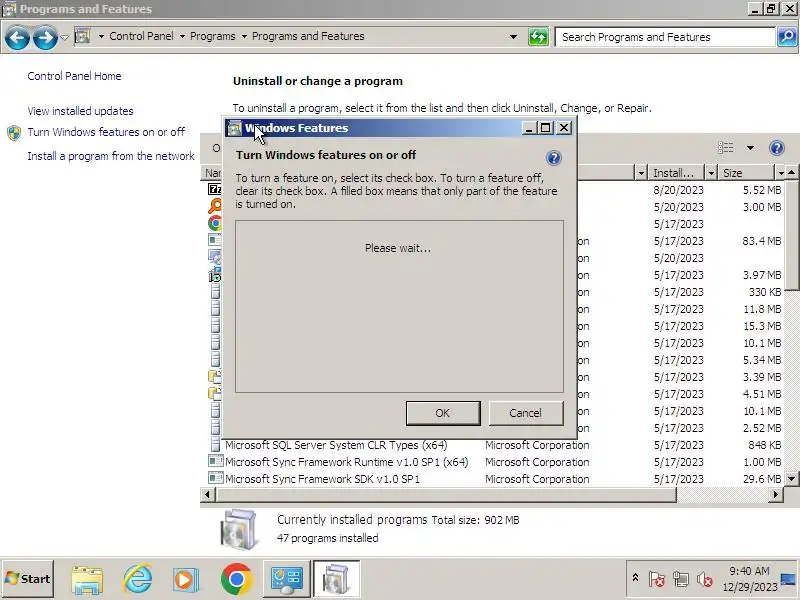Click the Chrome program icon in list
The image size is (800, 600).
tap(215, 223)
